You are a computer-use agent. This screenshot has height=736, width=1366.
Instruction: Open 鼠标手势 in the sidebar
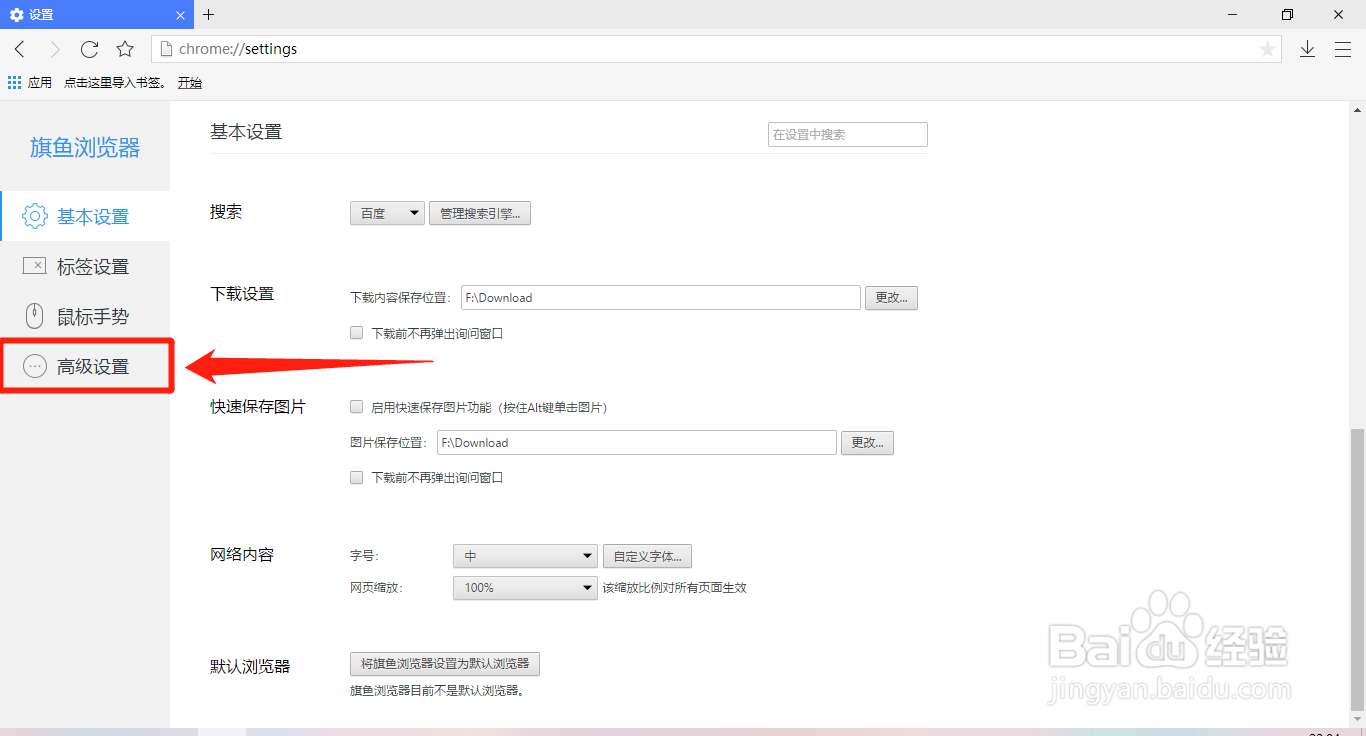click(x=86, y=316)
